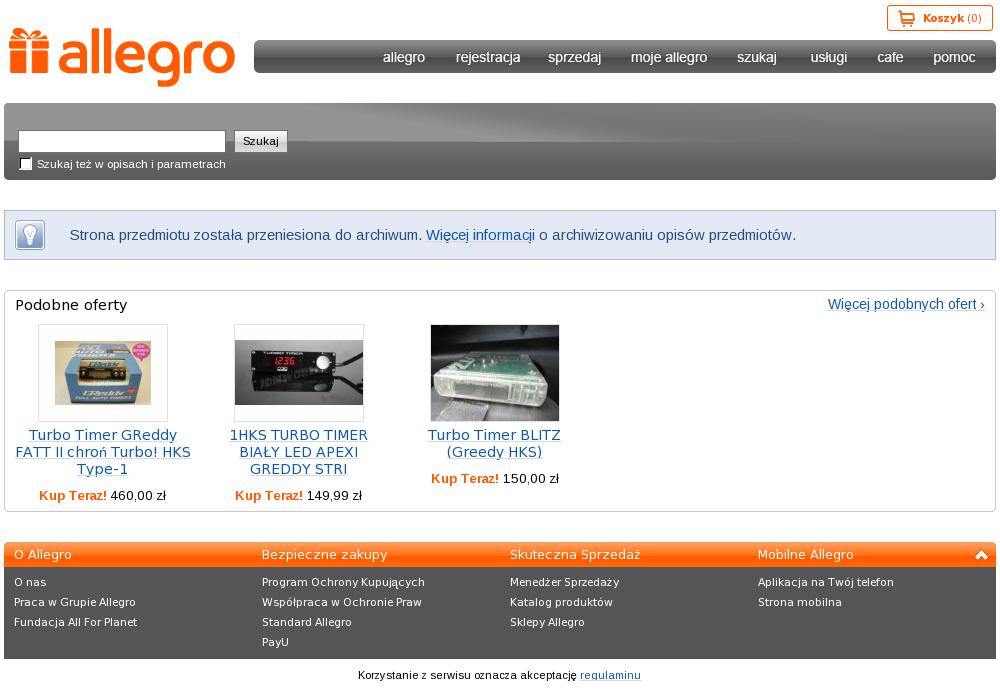
Task: Open moje allegro from the menu
Action: [x=669, y=57]
